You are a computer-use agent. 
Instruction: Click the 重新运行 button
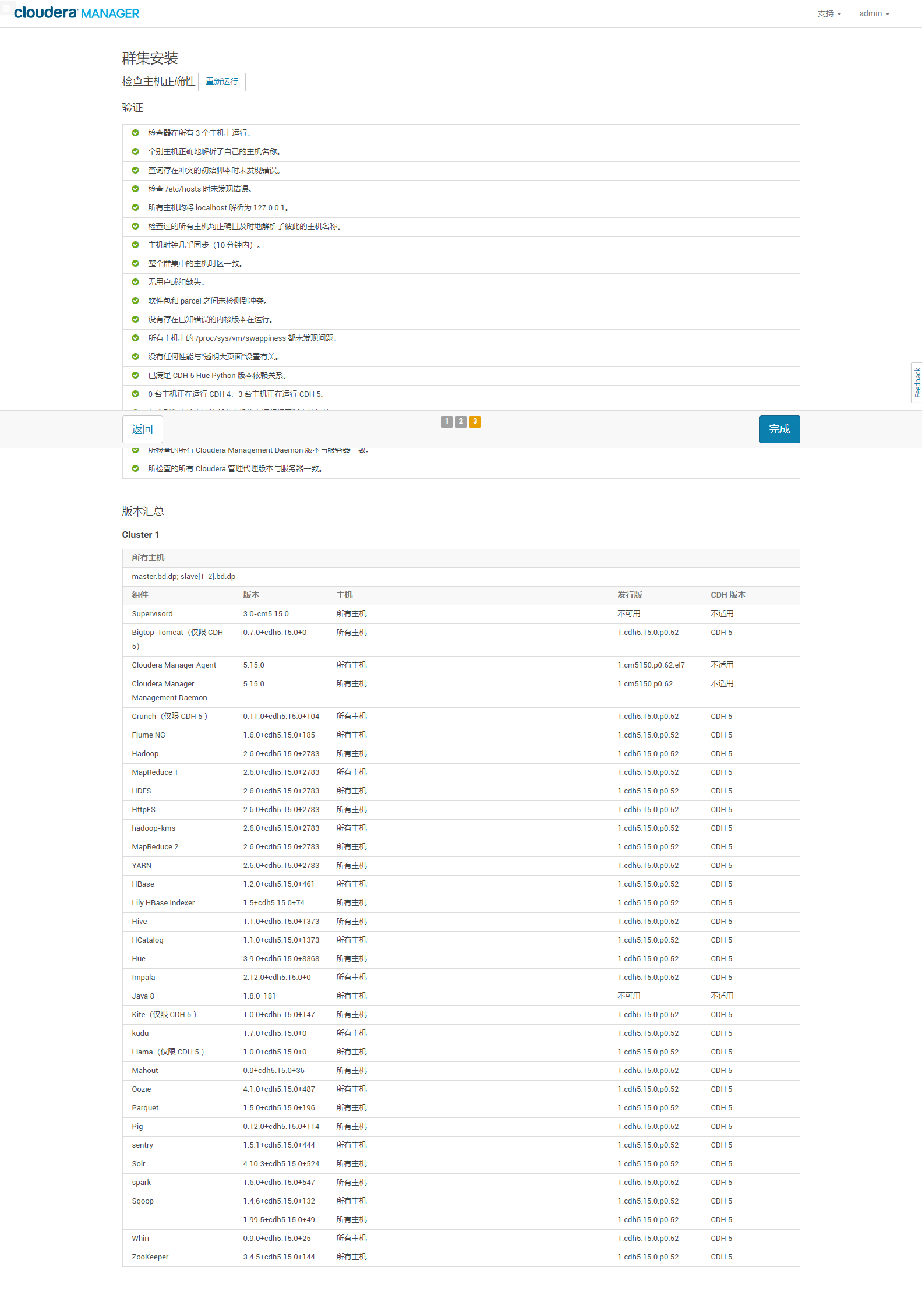point(222,82)
